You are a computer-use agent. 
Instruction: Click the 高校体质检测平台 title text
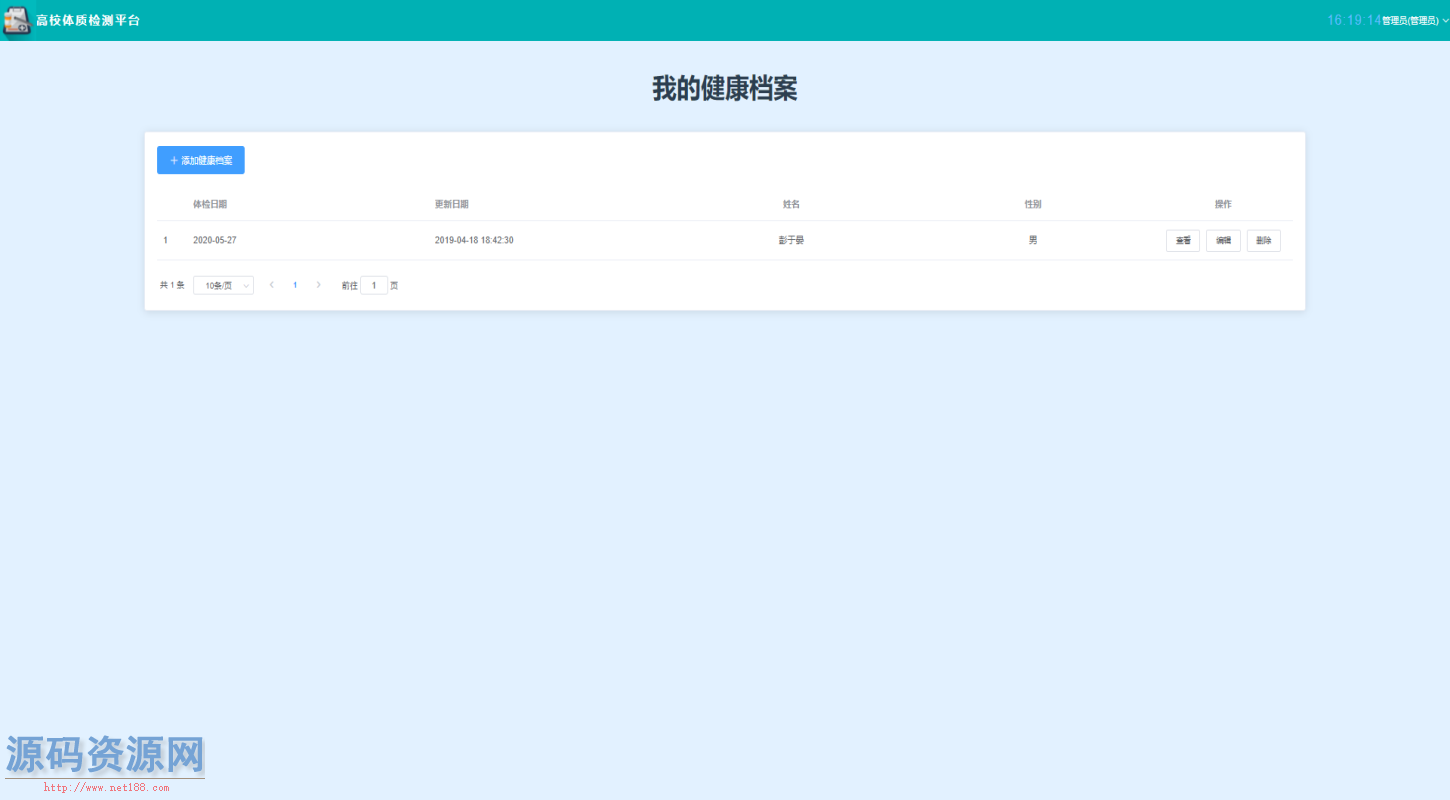(x=88, y=21)
